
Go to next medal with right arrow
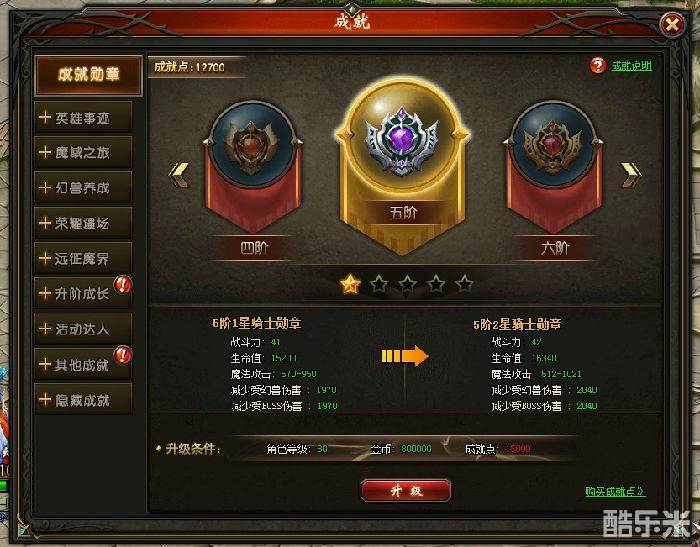coord(631,175)
